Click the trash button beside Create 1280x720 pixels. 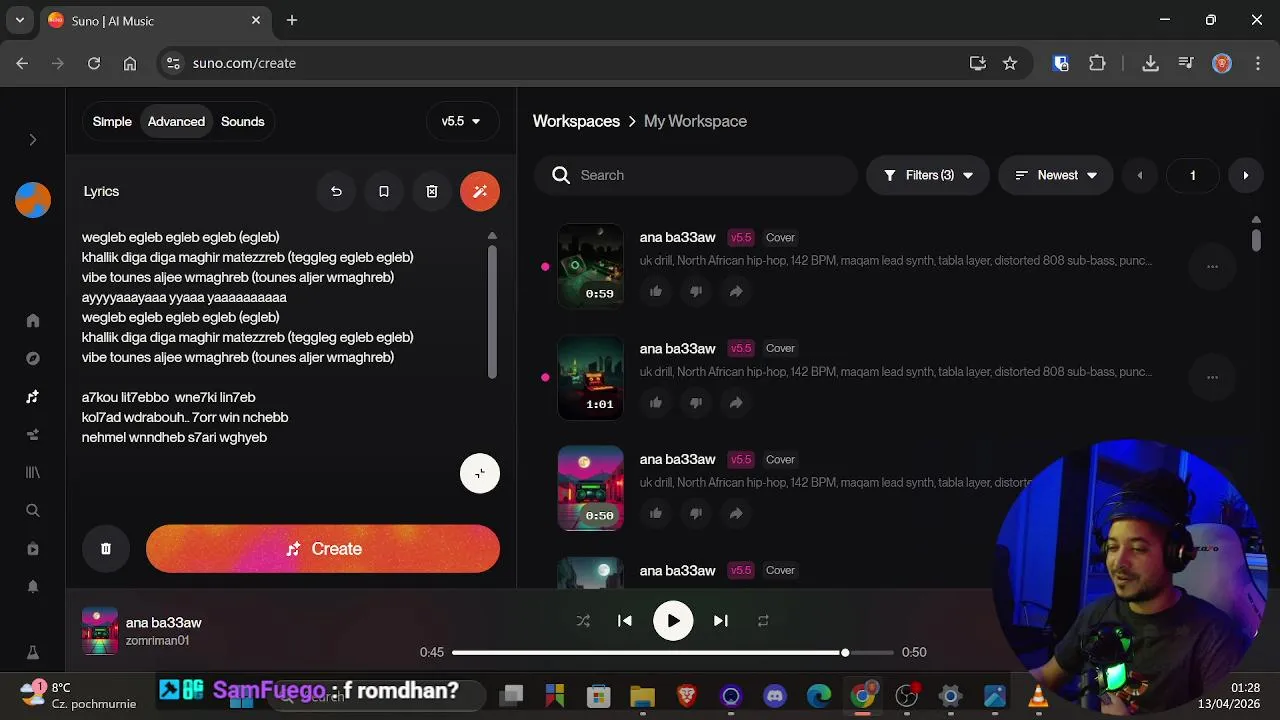[106, 549]
